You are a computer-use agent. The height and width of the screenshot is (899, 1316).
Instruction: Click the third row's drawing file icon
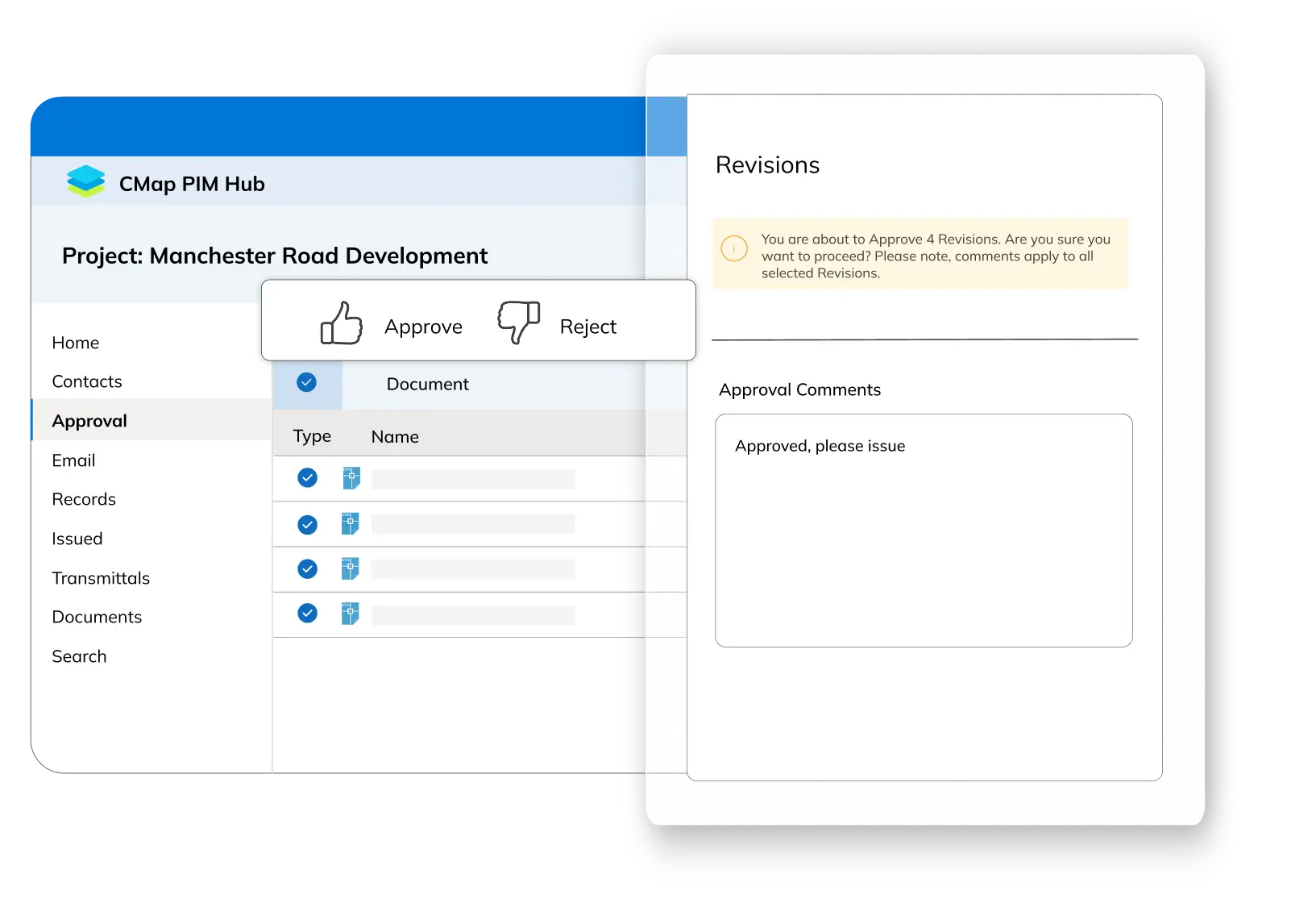pos(351,569)
